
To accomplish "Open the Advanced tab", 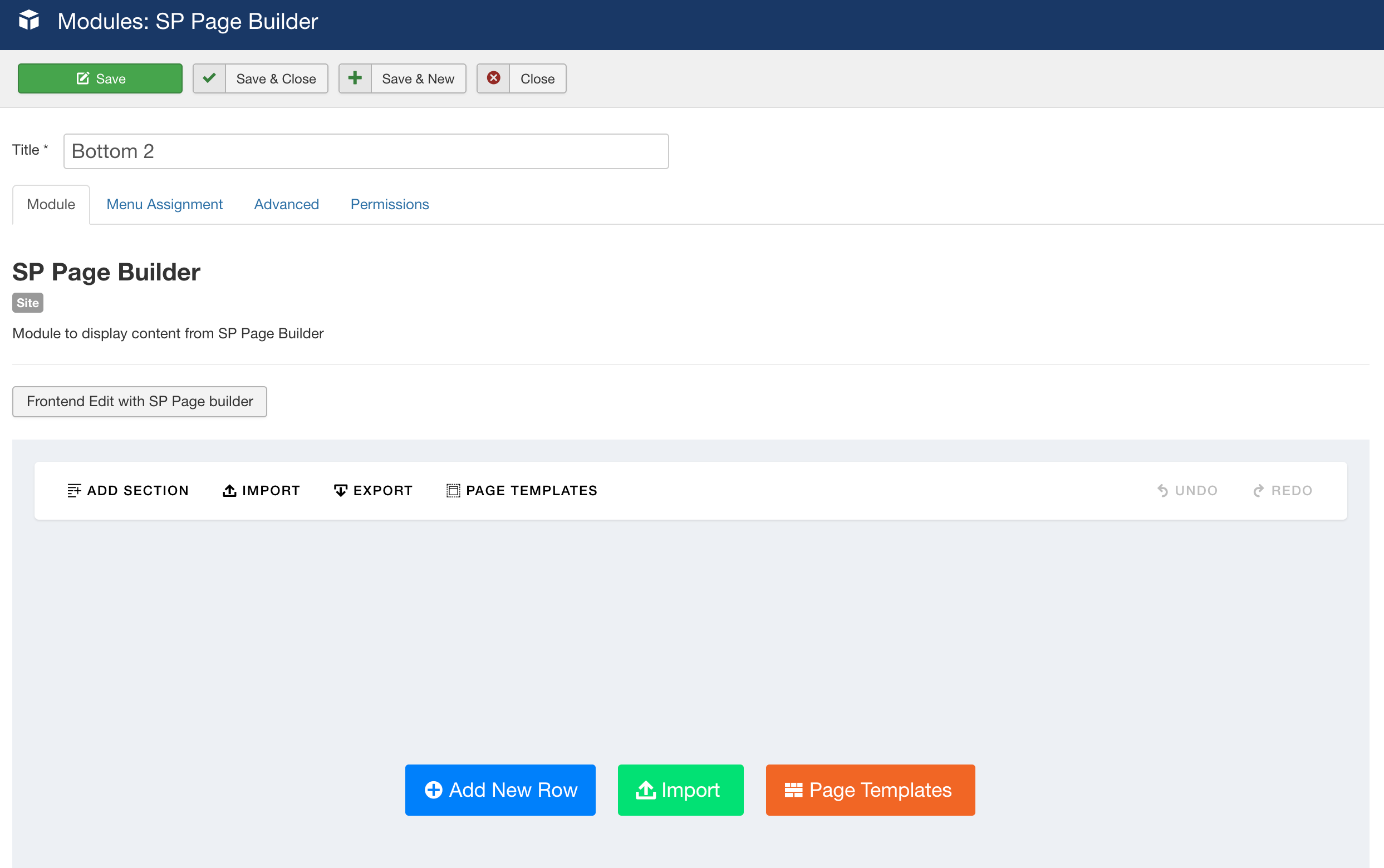I will tap(286, 204).
